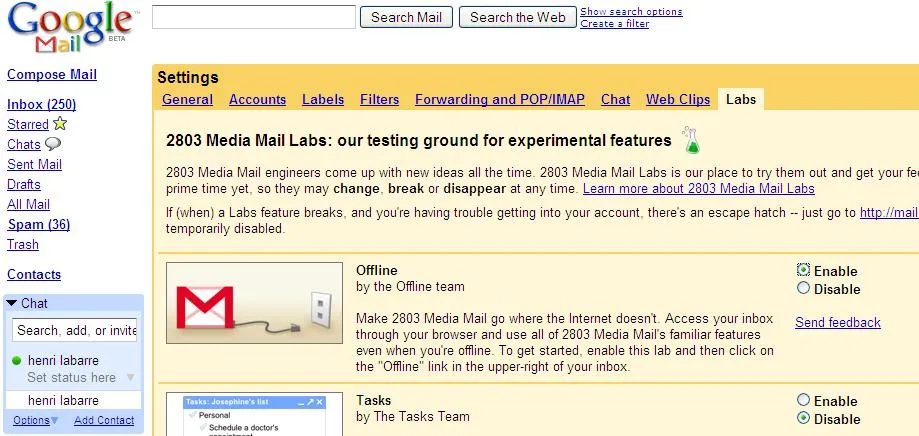
Task: Click Show search options link
Action: (631, 11)
